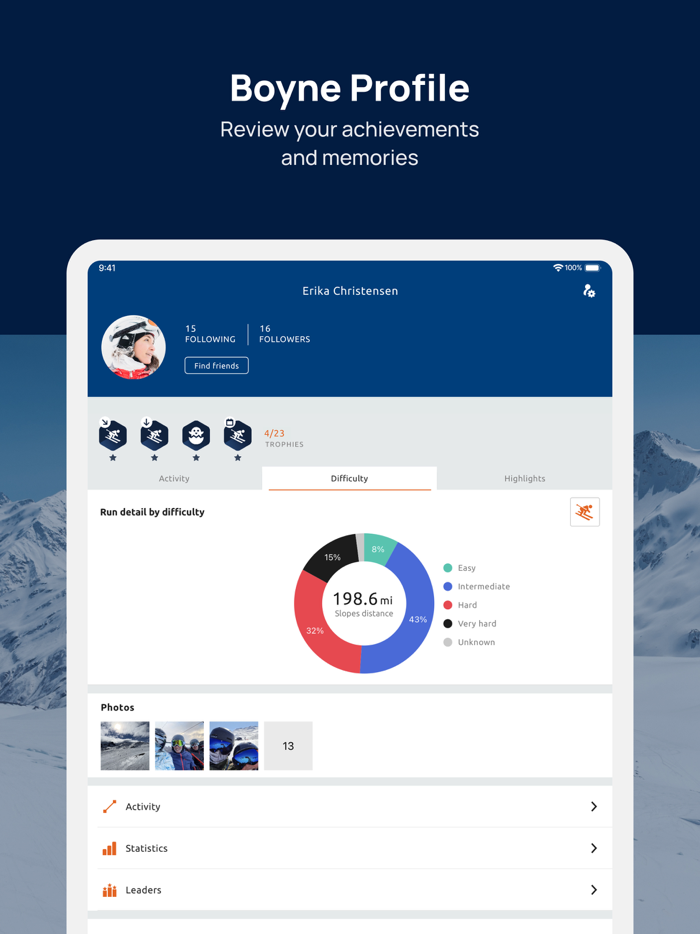Click the Photos section heading
This screenshot has width=700, height=934.
tap(117, 707)
